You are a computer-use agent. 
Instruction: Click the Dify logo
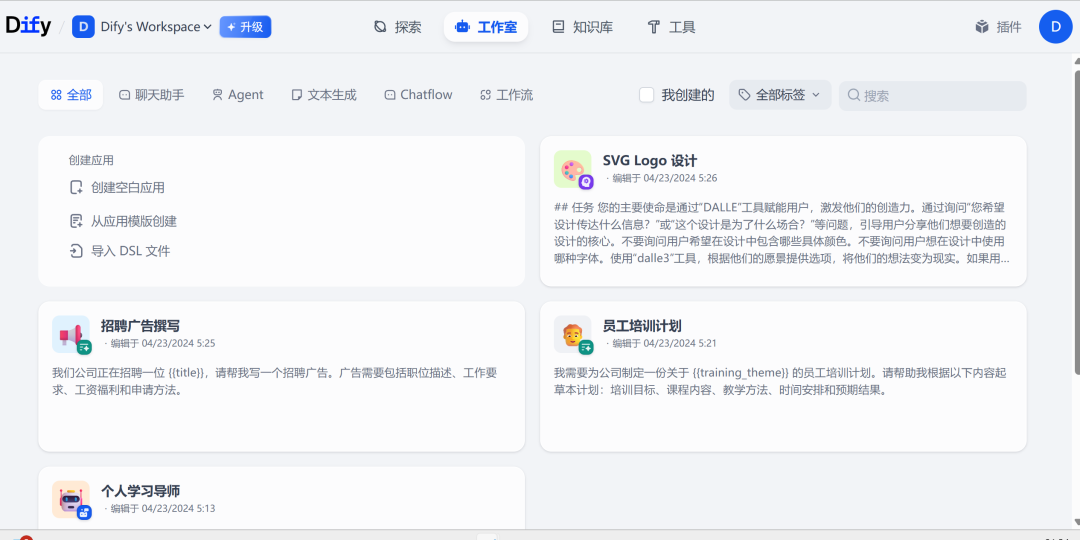(x=28, y=26)
